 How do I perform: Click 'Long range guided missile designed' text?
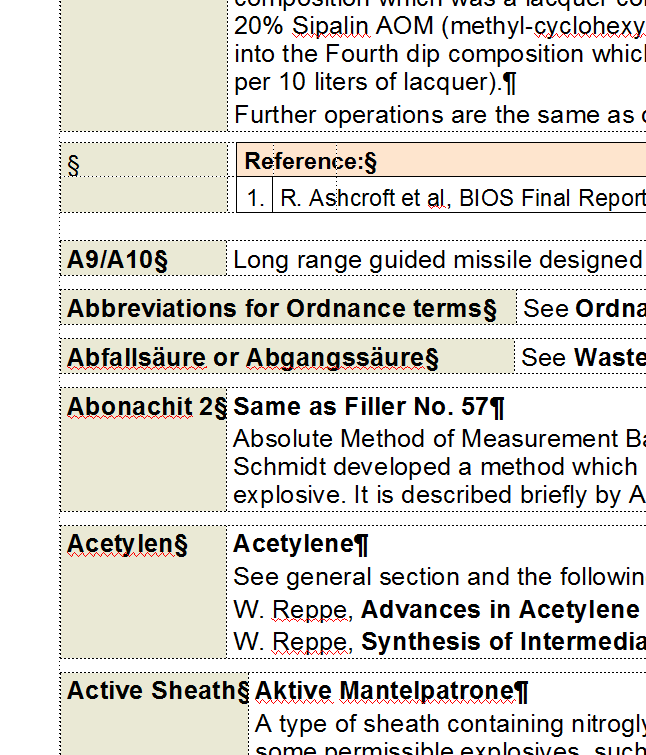click(438, 260)
